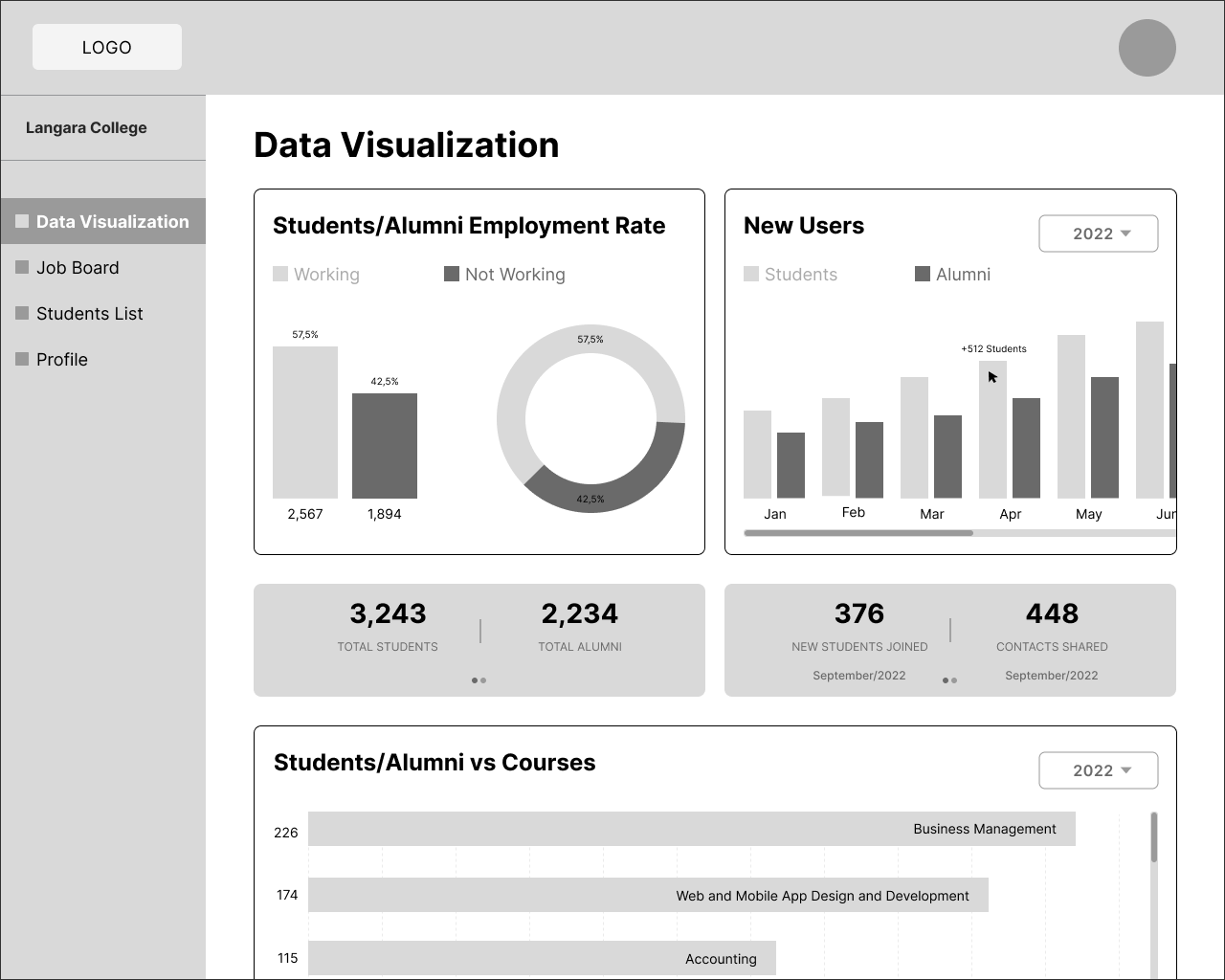
Task: Click the dropdown arrow in New Users year selector
Action: [x=1125, y=234]
